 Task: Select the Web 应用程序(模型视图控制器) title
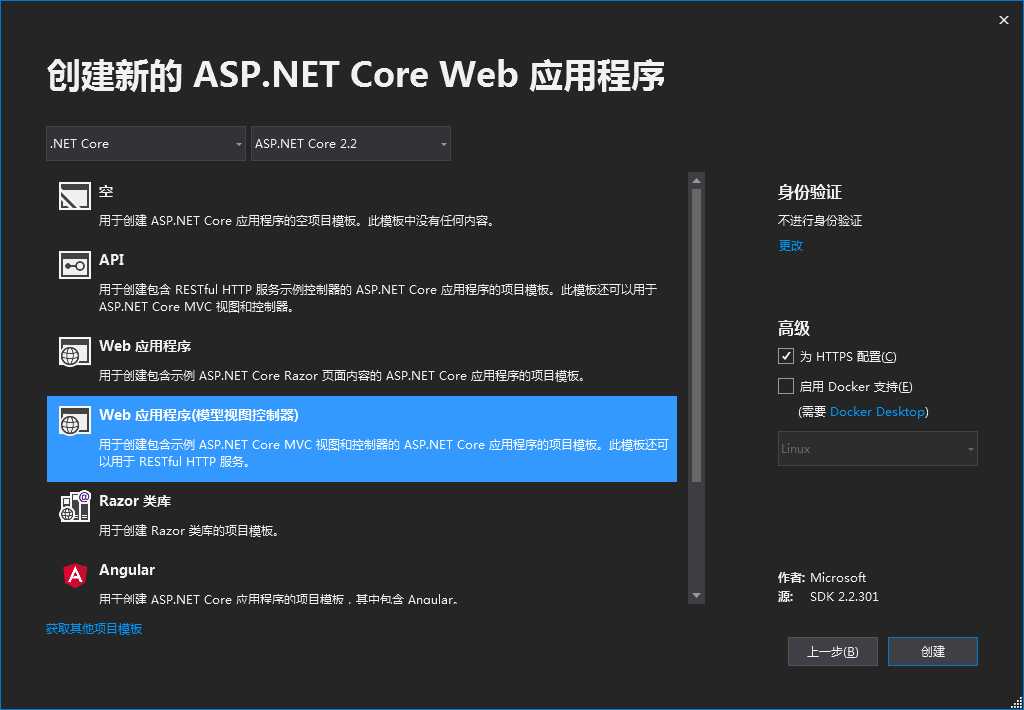click(x=199, y=415)
